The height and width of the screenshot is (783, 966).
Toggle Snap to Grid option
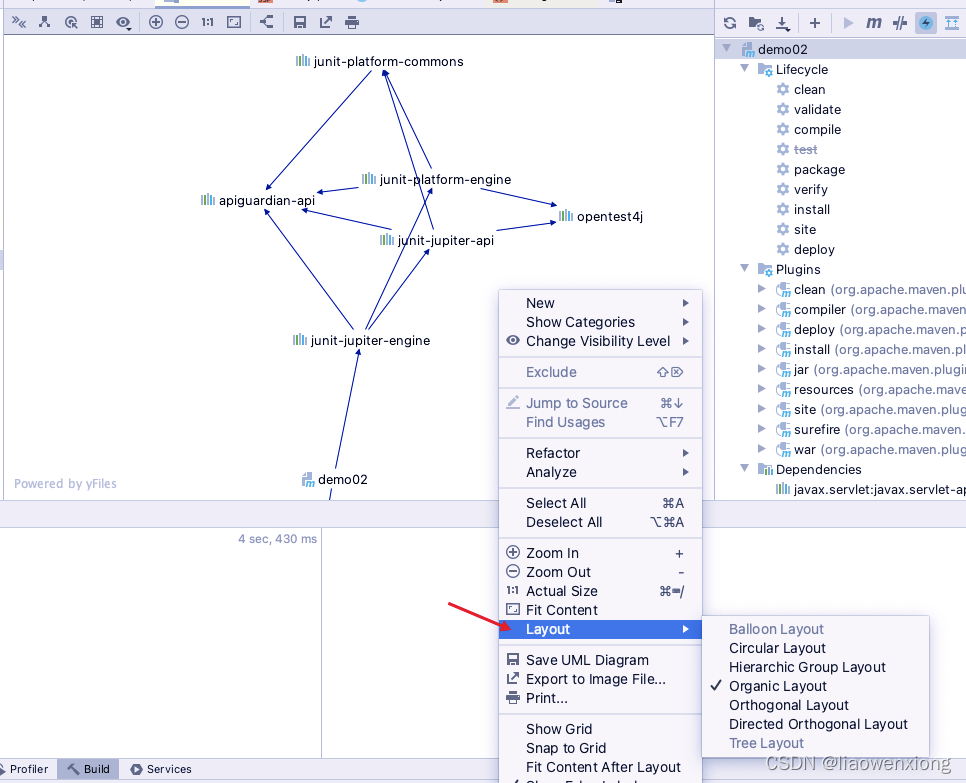[x=601, y=748]
